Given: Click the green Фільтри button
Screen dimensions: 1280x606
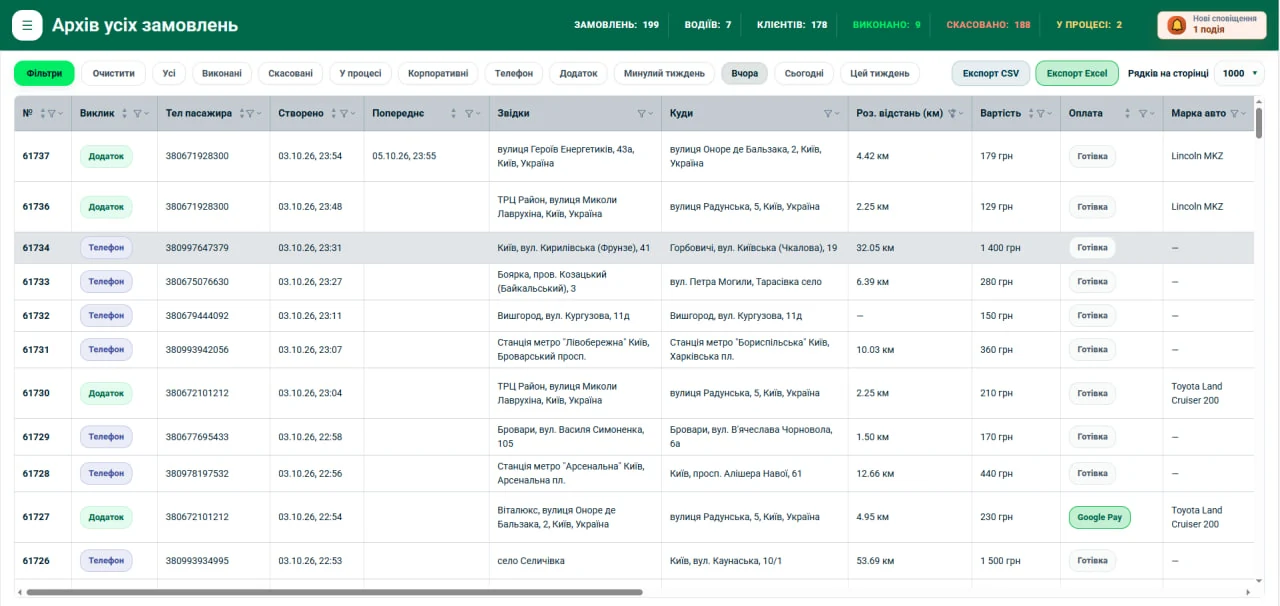Looking at the screenshot, I should (44, 73).
